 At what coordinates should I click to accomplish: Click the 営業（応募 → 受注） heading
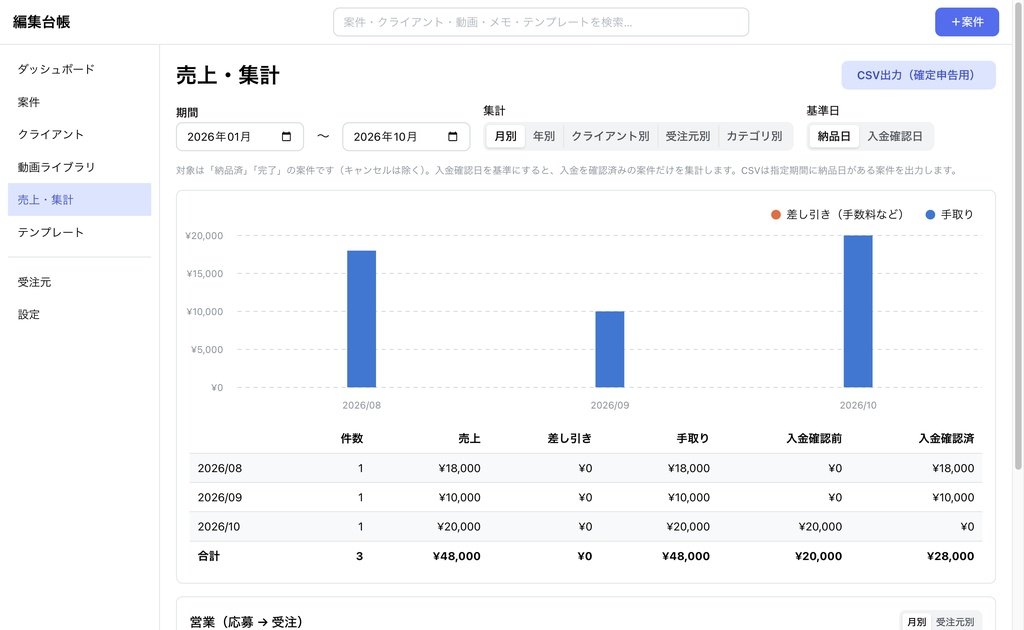pyautogui.click(x=246, y=622)
